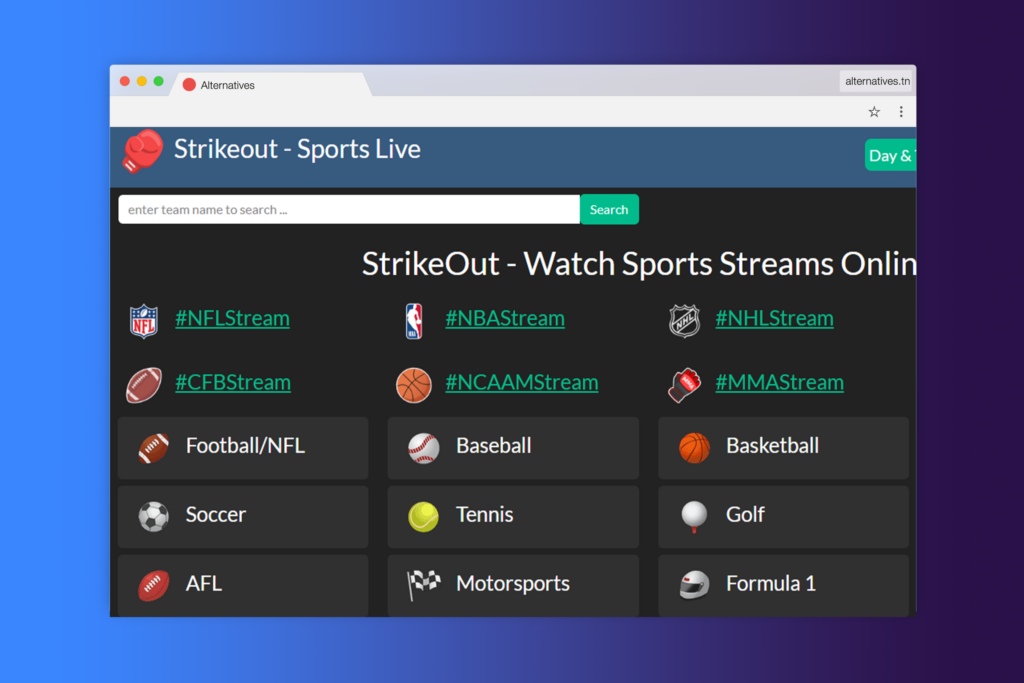Focus the team name search field
Screen dimensions: 1024x683
tap(349, 210)
